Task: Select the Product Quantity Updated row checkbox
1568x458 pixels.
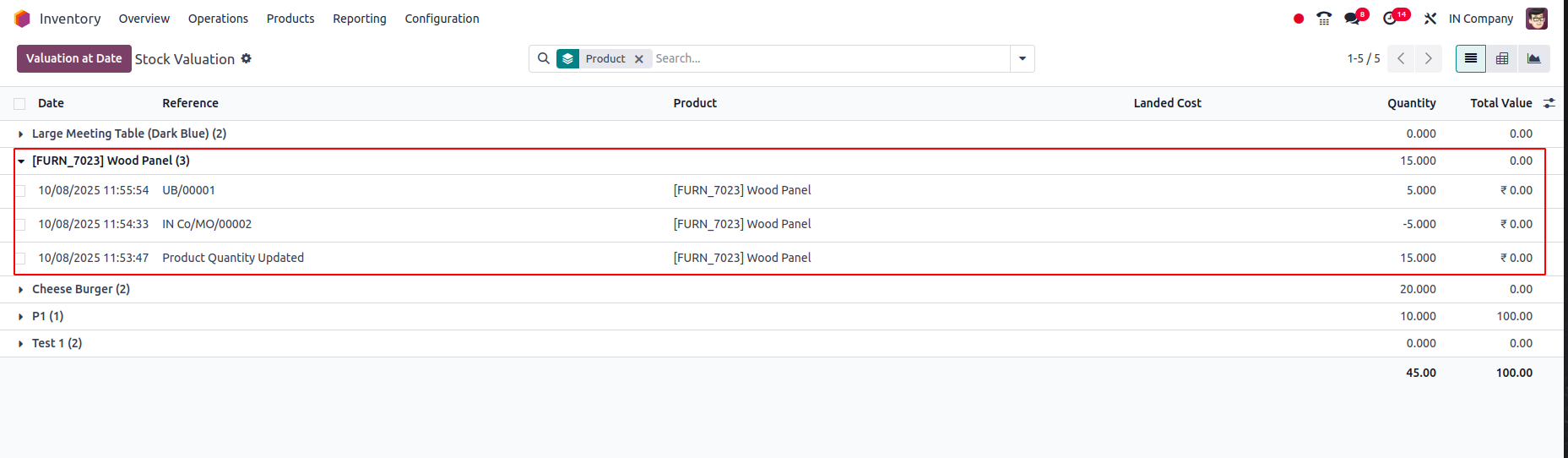Action: click(19, 259)
